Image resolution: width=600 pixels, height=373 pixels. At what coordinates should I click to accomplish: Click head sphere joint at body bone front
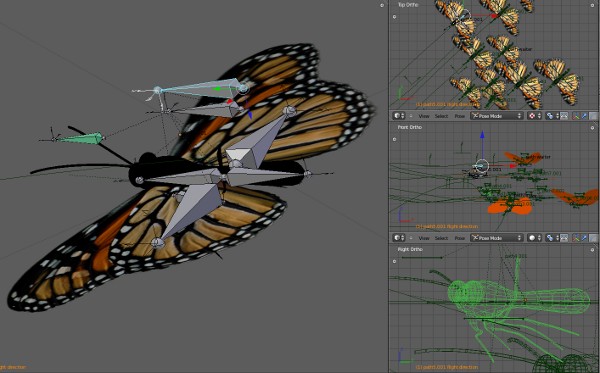coord(140,179)
